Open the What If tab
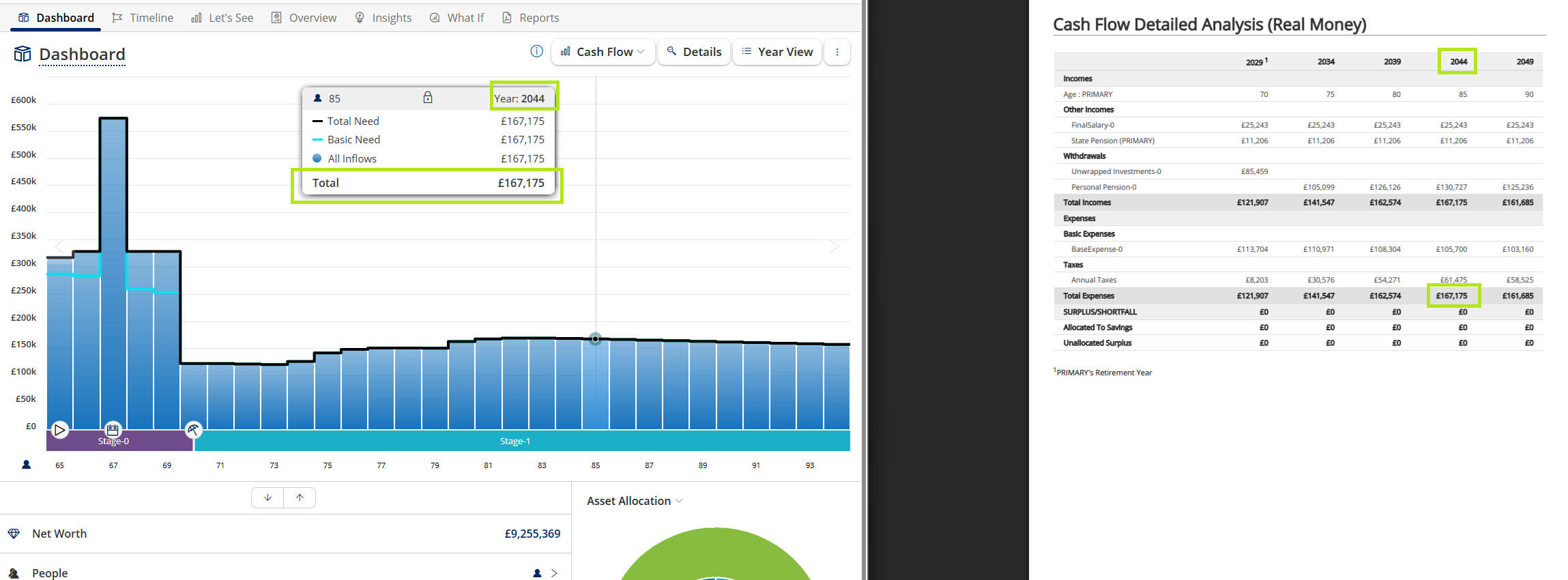 456,18
